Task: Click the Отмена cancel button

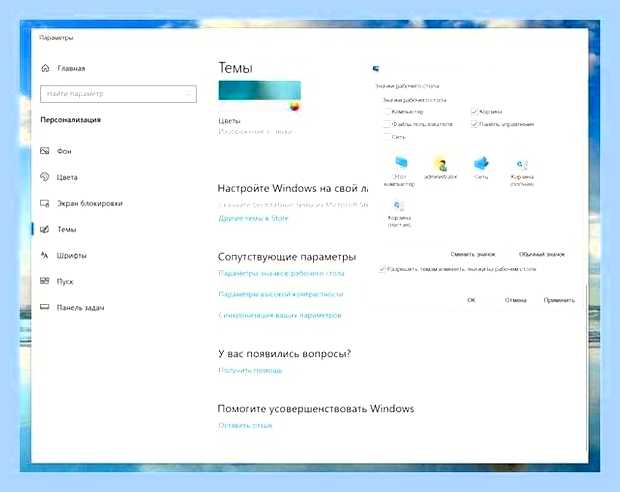Action: (516, 300)
